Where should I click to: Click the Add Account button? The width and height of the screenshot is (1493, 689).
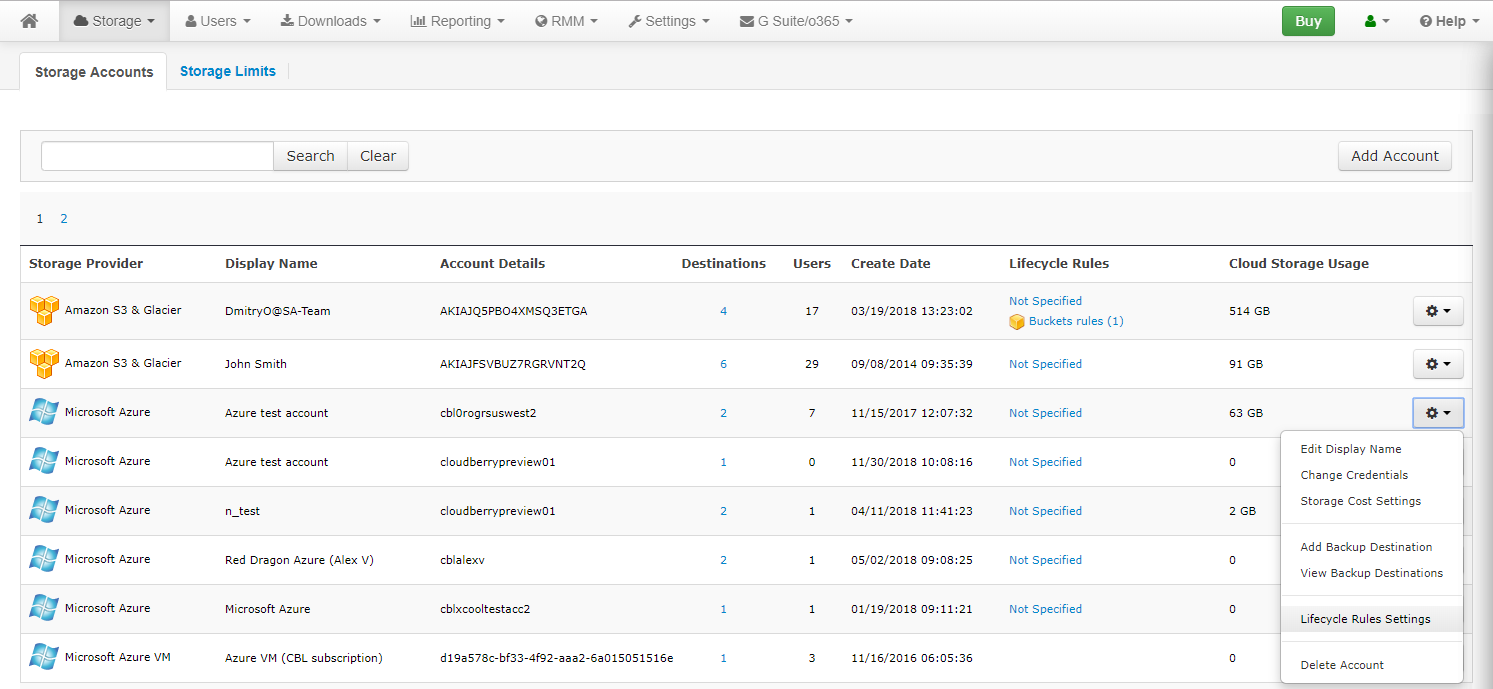coord(1395,156)
